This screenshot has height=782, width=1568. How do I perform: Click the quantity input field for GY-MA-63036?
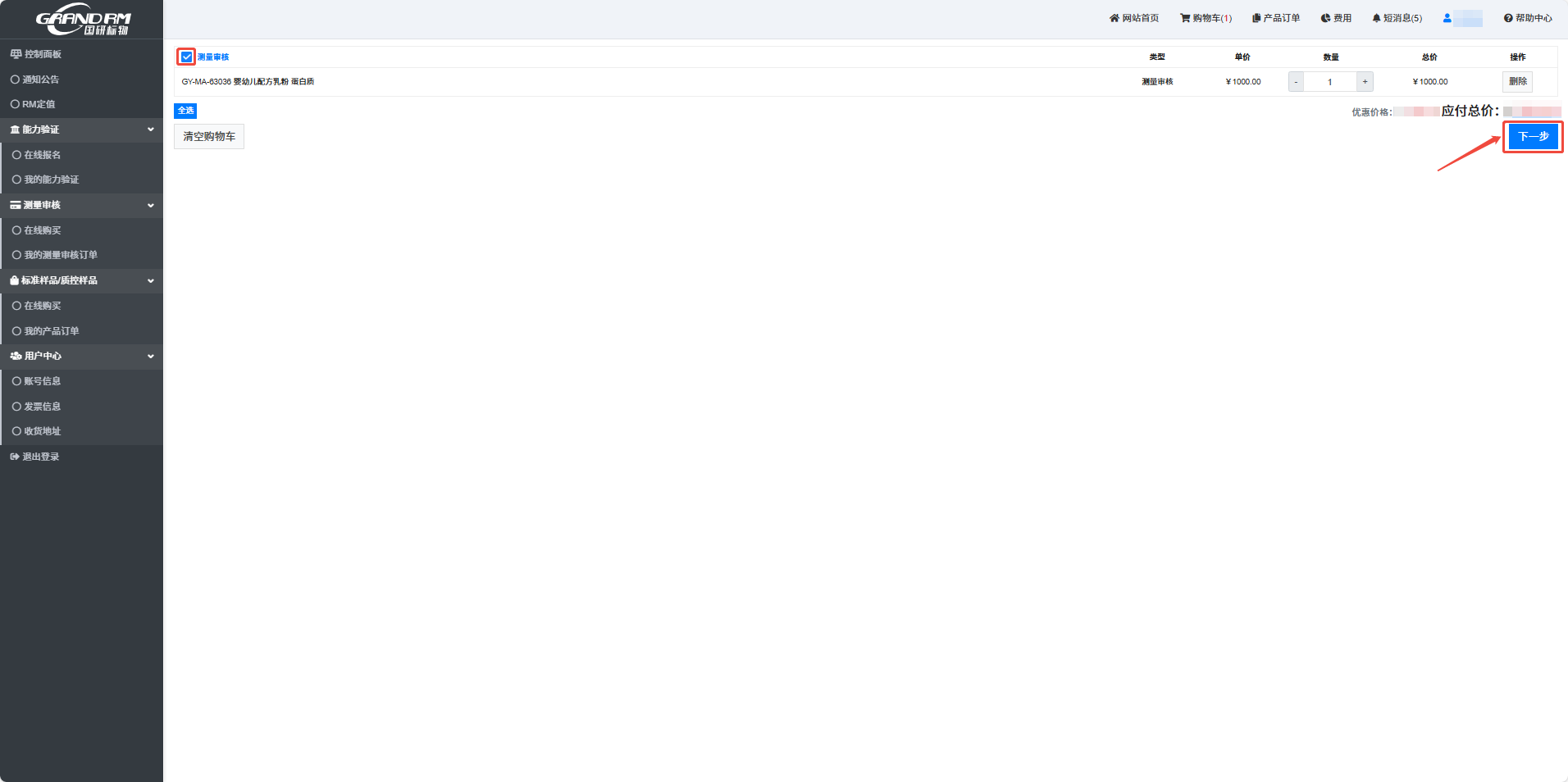point(1329,81)
